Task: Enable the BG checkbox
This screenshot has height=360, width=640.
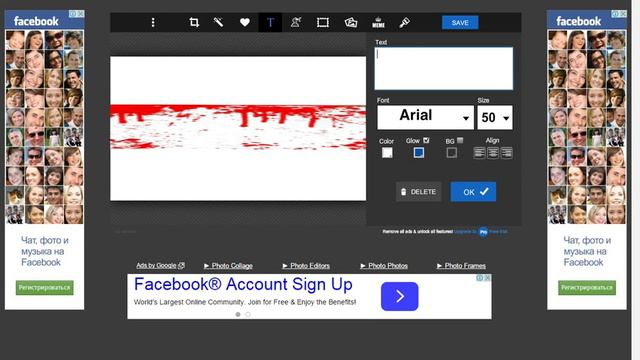Action: click(x=460, y=140)
